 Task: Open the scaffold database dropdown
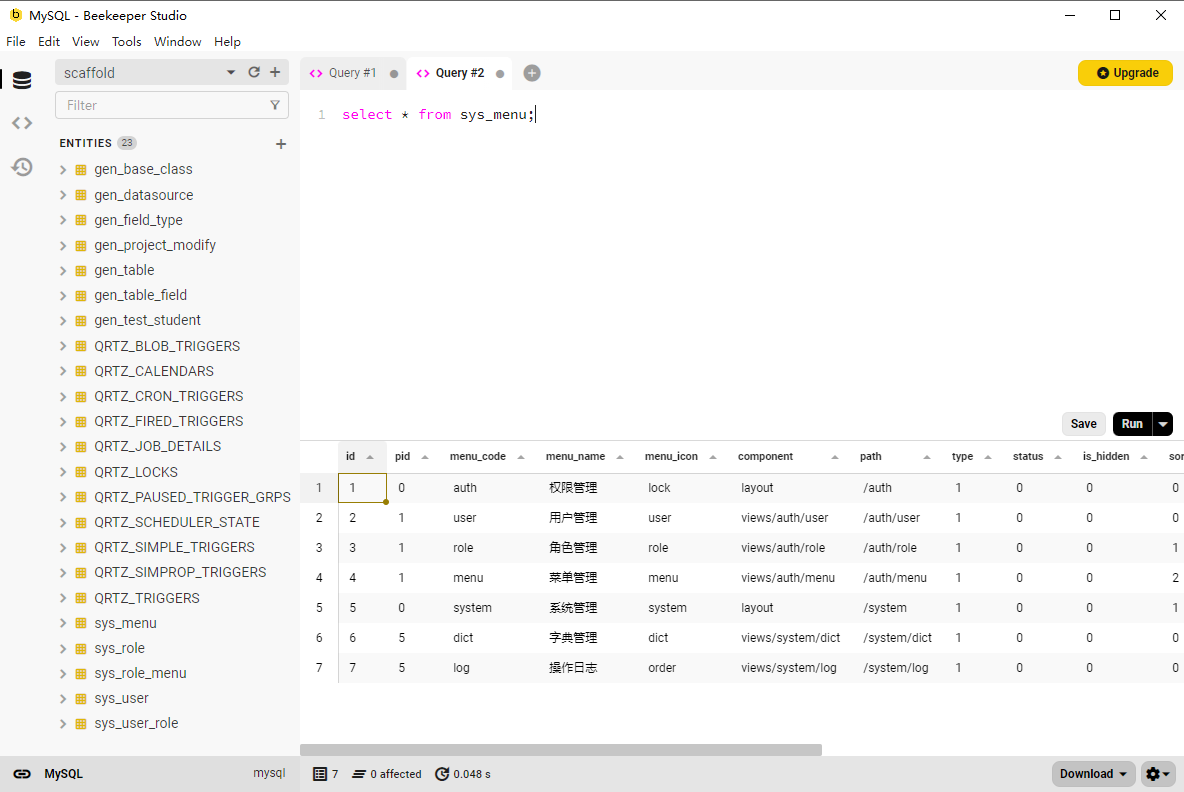click(231, 72)
